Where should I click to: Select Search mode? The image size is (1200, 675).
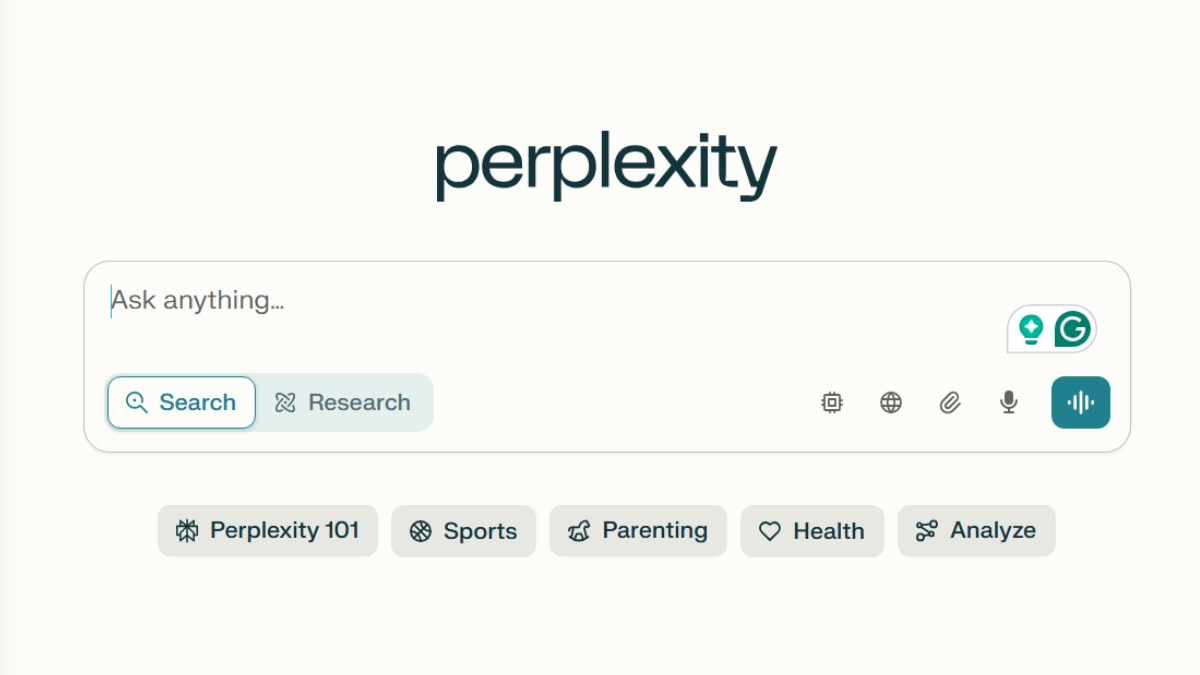181,402
